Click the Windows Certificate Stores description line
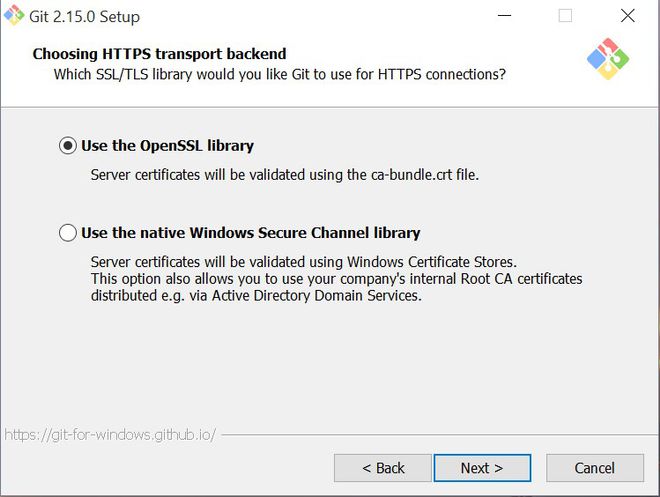This screenshot has width=660, height=497. coord(303,262)
